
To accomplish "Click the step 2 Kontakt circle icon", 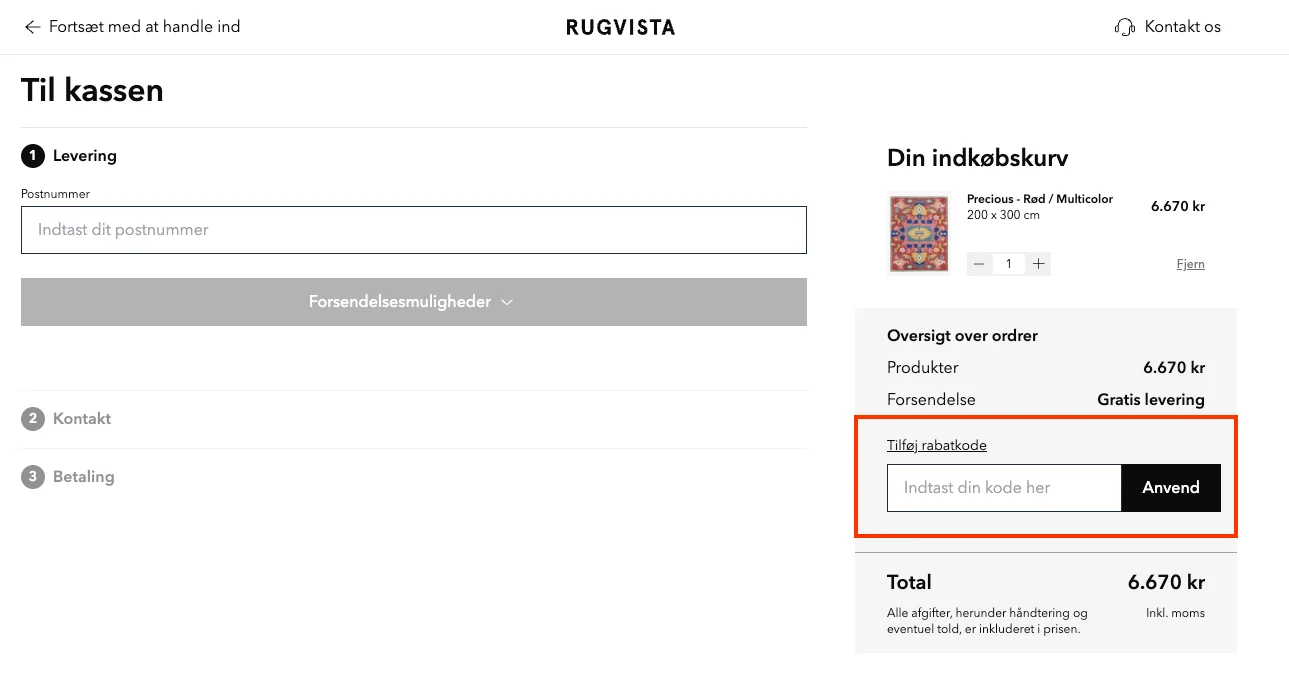I will 31,418.
